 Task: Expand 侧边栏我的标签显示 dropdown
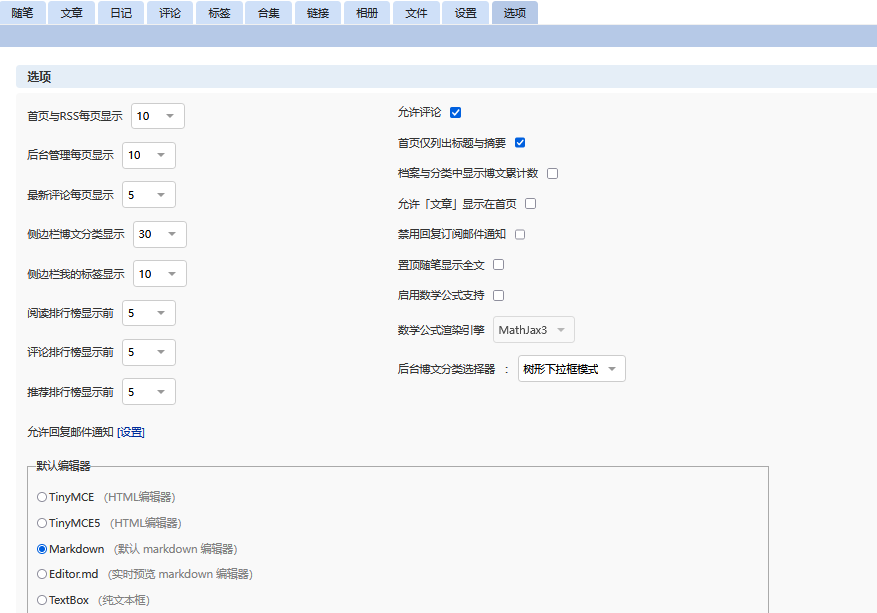(x=160, y=274)
